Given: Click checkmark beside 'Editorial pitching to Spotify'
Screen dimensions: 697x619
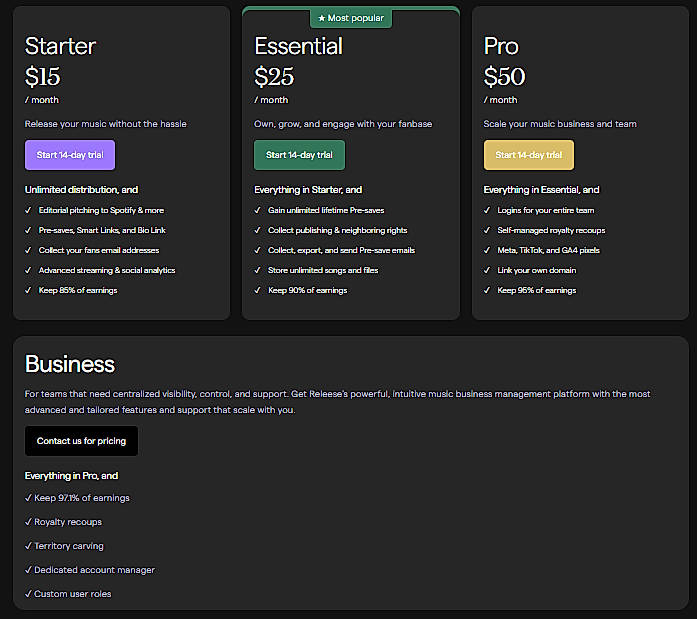Looking at the screenshot, I should click(28, 210).
